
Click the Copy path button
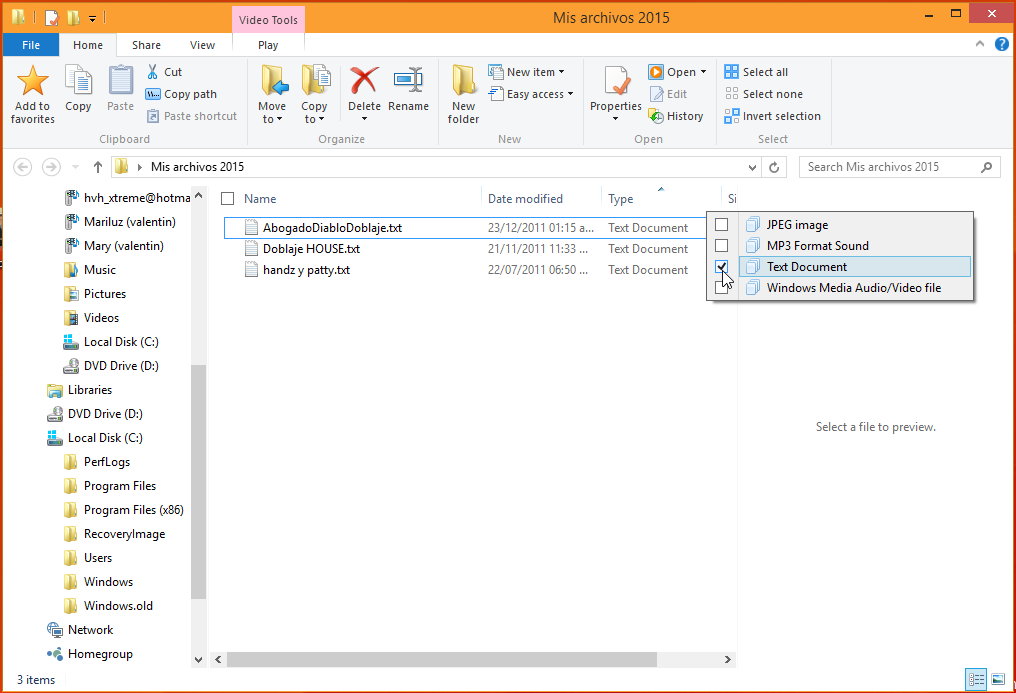point(181,94)
